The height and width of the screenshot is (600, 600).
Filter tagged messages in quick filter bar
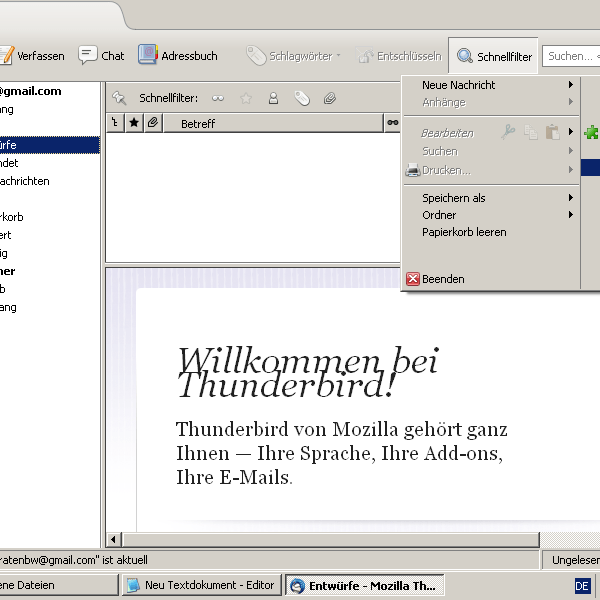click(302, 99)
